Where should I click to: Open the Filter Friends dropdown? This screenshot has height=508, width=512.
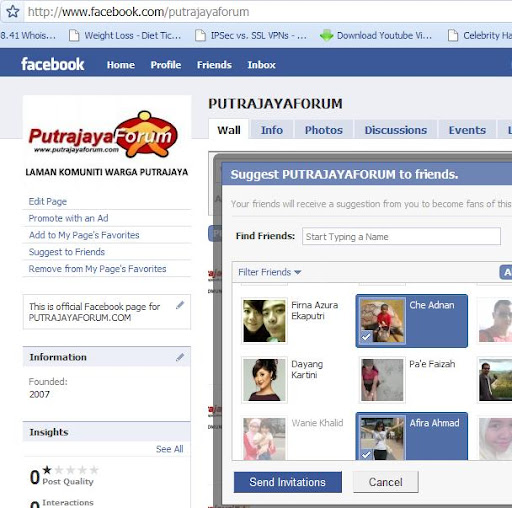(269, 272)
